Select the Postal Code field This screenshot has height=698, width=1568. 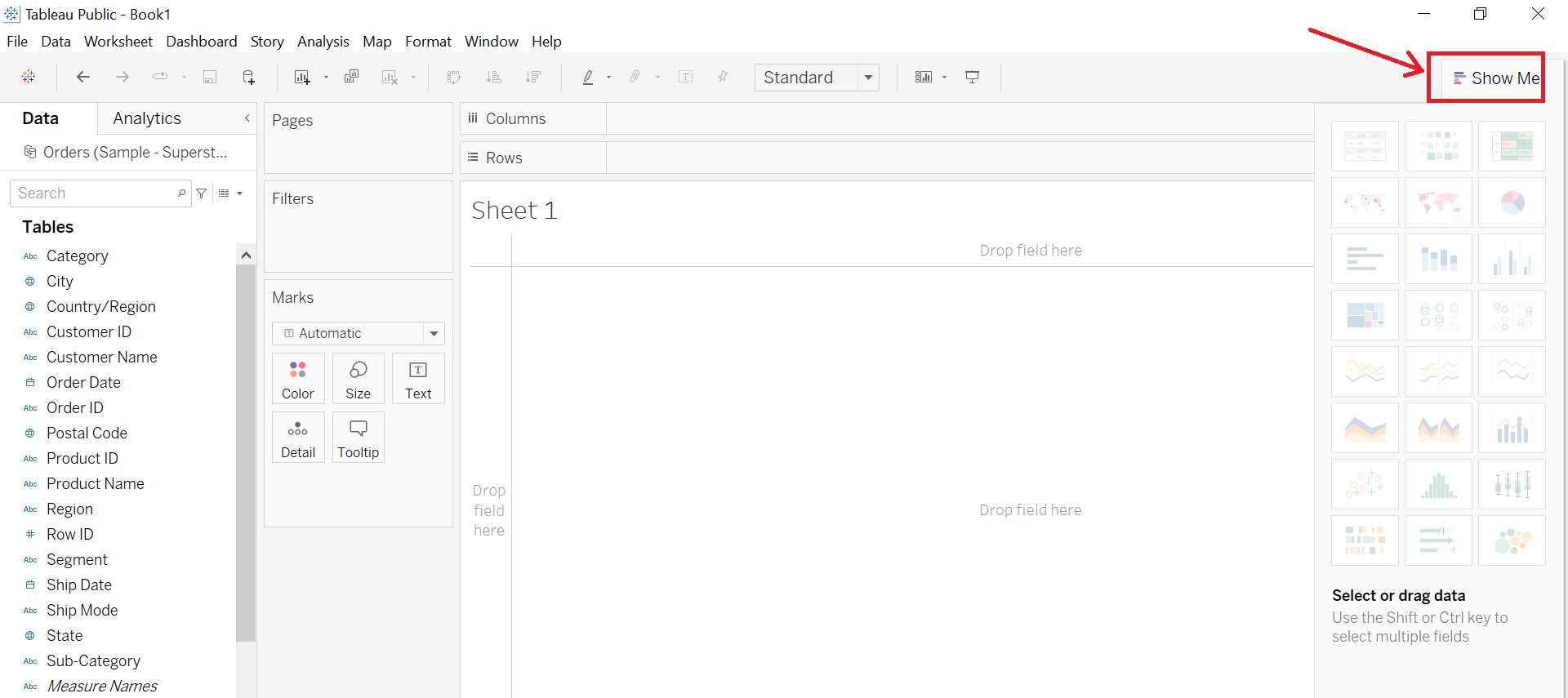point(87,433)
